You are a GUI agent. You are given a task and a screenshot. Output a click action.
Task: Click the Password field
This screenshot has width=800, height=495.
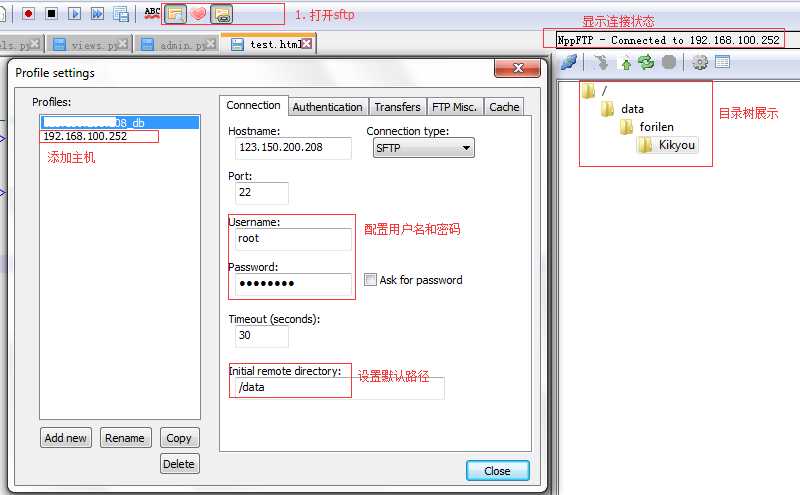click(x=293, y=284)
